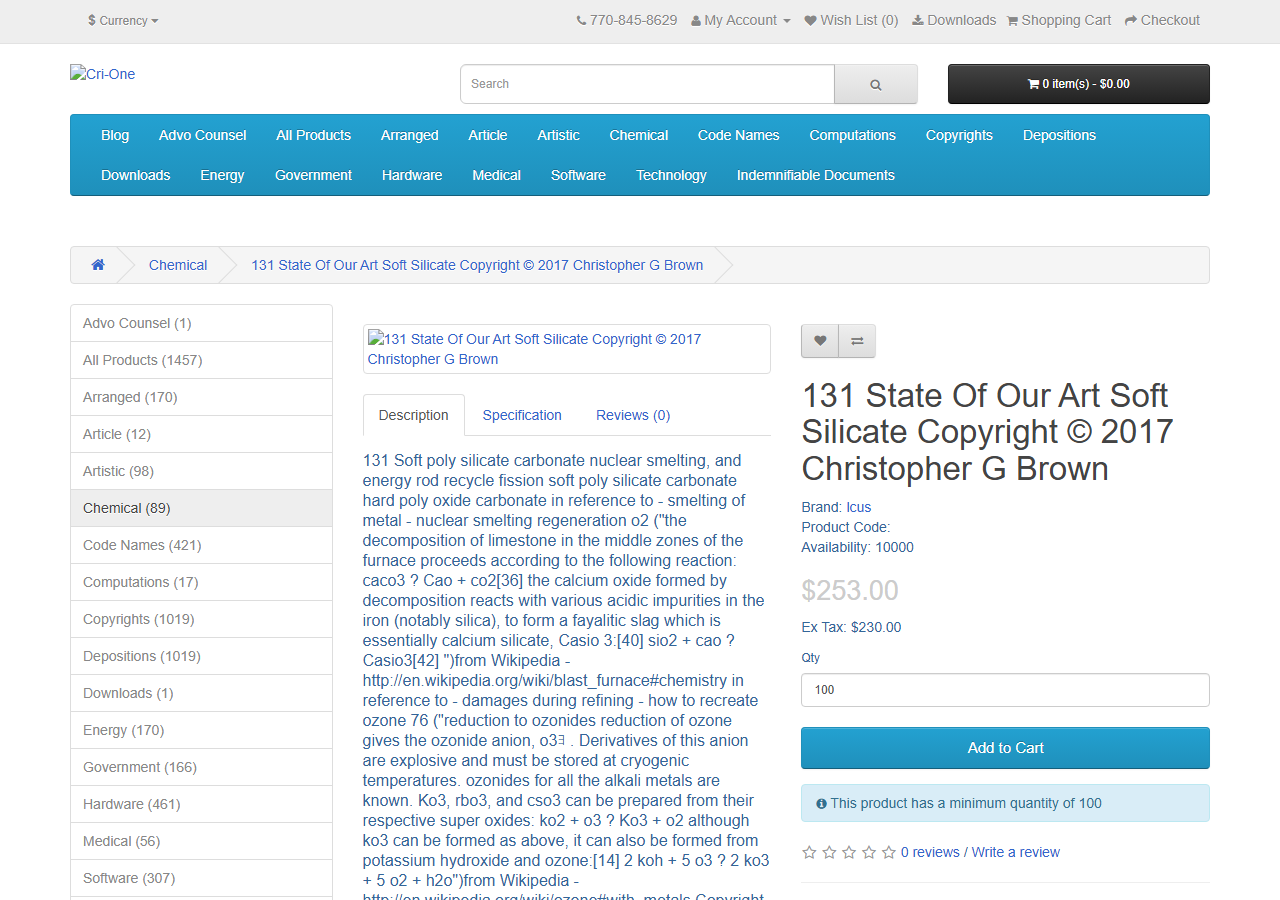Select Energy (170) in sidebar

pyautogui.click(x=201, y=730)
